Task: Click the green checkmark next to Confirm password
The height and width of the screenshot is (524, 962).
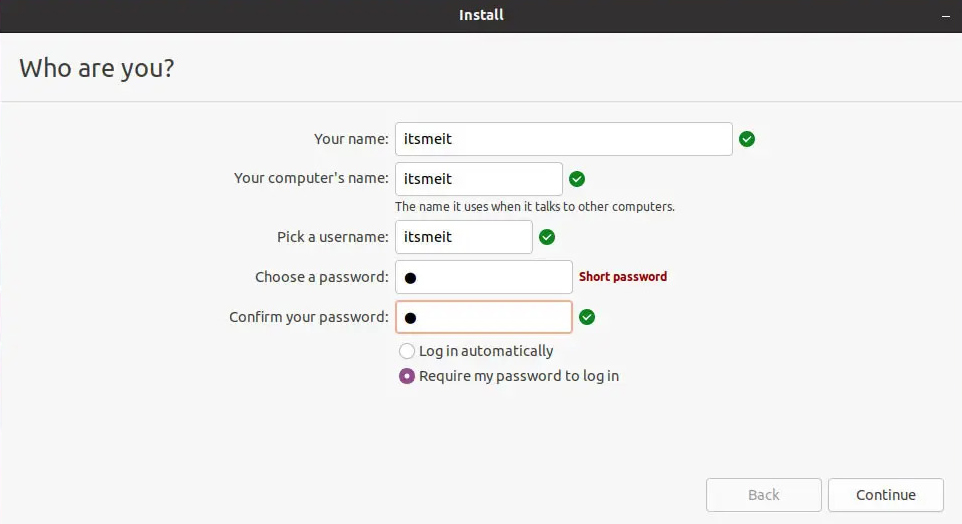Action: [x=587, y=317]
